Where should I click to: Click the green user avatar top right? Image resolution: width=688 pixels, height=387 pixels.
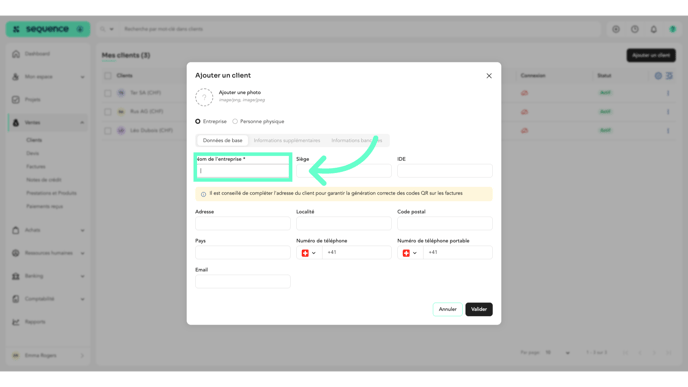click(x=673, y=29)
